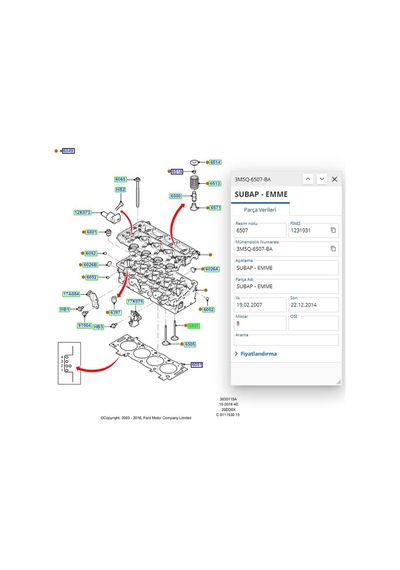Image resolution: width=400 pixels, height=570 pixels.
Task: Click the SUBAP - EMME panel title
Action: pos(261,194)
